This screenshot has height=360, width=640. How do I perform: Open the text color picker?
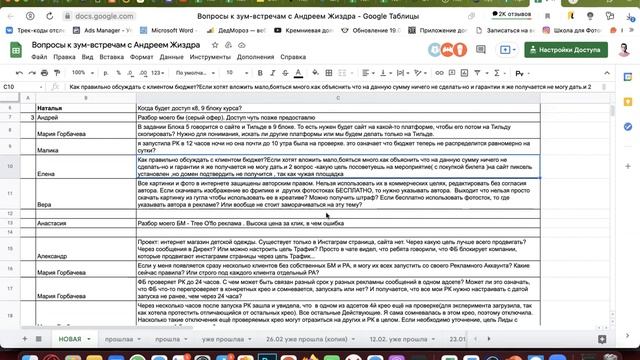[298, 73]
